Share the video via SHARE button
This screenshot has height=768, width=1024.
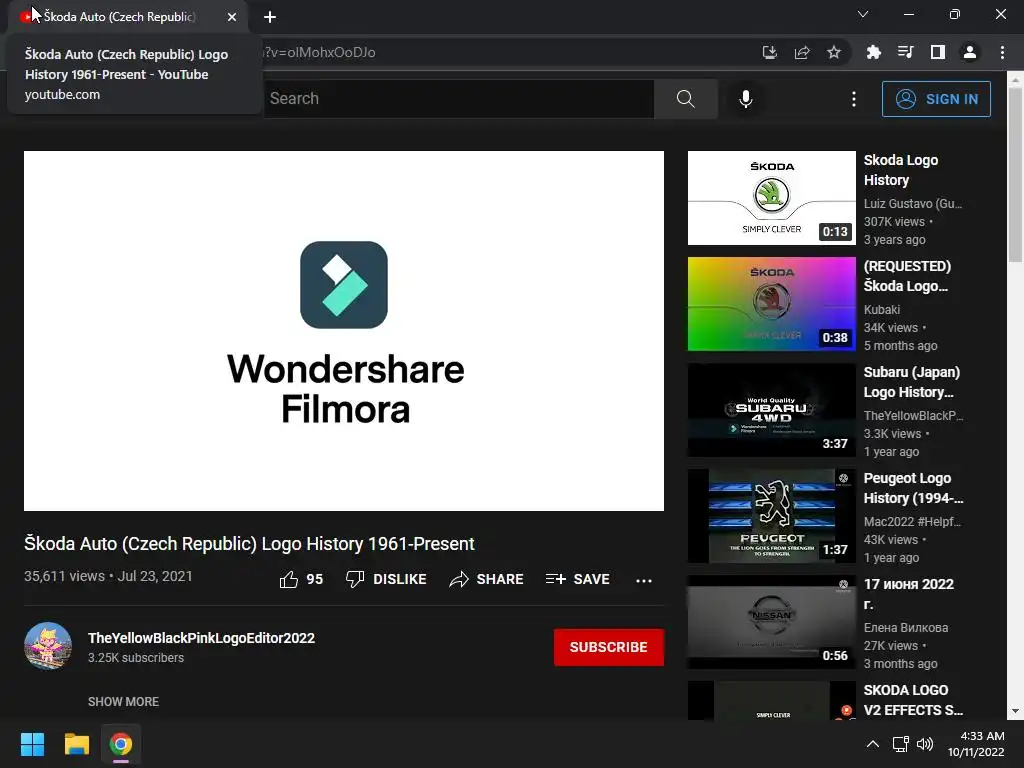pyautogui.click(x=487, y=579)
